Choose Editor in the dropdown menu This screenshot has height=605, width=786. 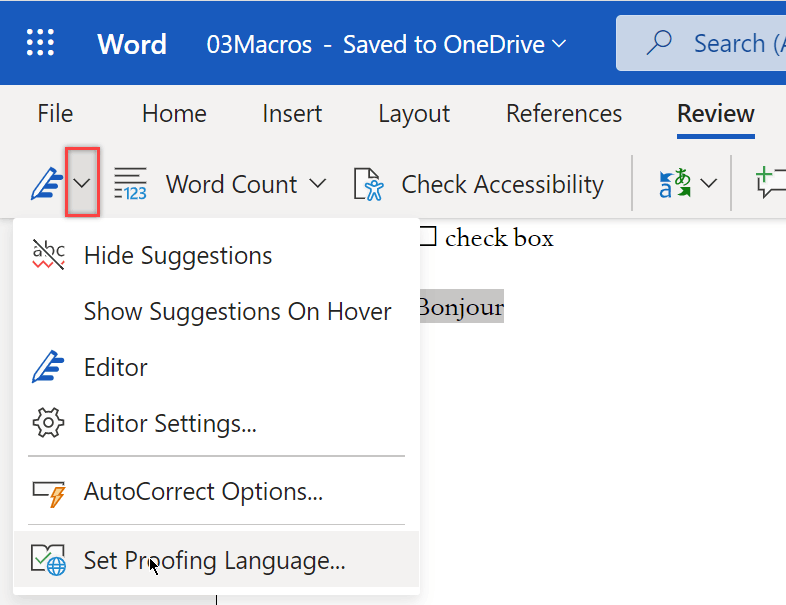pos(217,367)
